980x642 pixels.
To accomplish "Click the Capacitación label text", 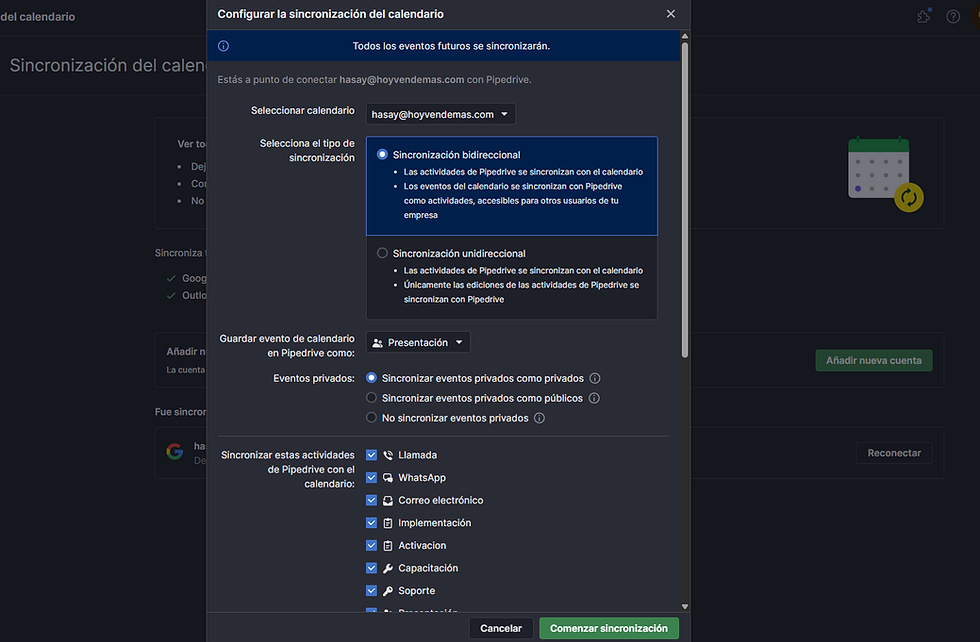I will [x=428, y=568].
